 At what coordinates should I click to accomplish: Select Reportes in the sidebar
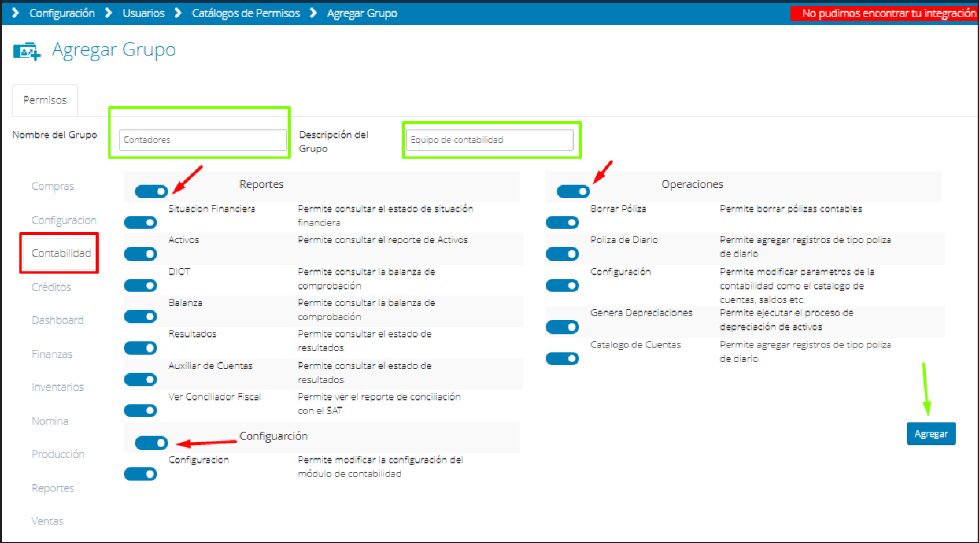53,488
